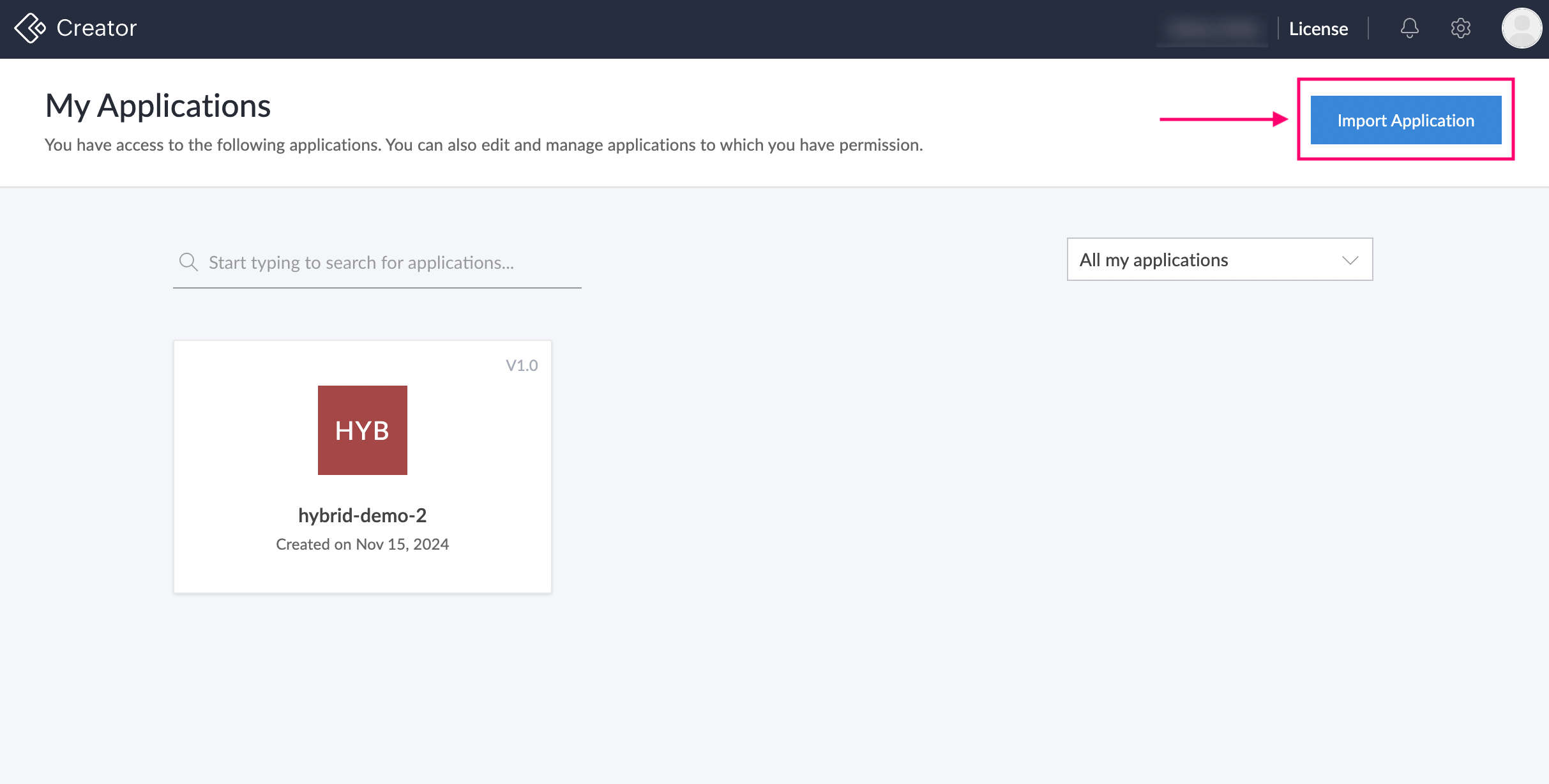
Task: Open the user profile avatar
Action: [1522, 28]
